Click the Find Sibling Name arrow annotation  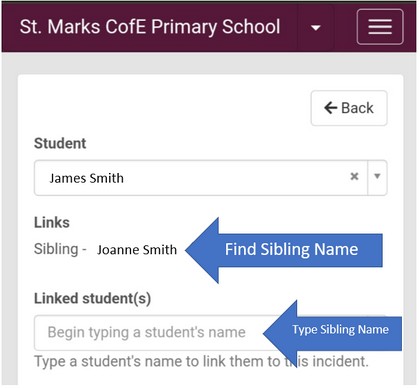click(x=284, y=250)
